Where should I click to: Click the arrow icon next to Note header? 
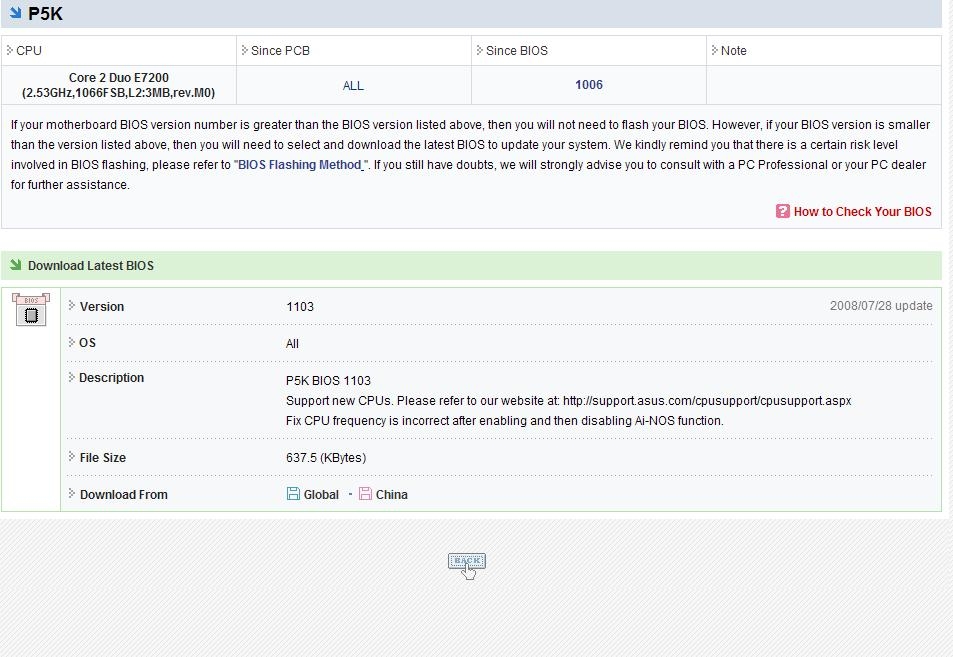[x=714, y=50]
